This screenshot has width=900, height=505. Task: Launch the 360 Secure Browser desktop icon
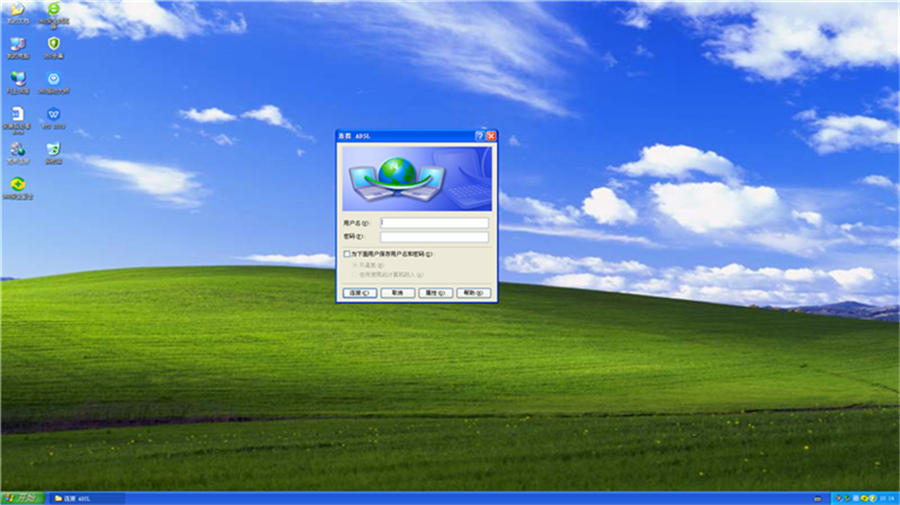pyautogui.click(x=53, y=14)
